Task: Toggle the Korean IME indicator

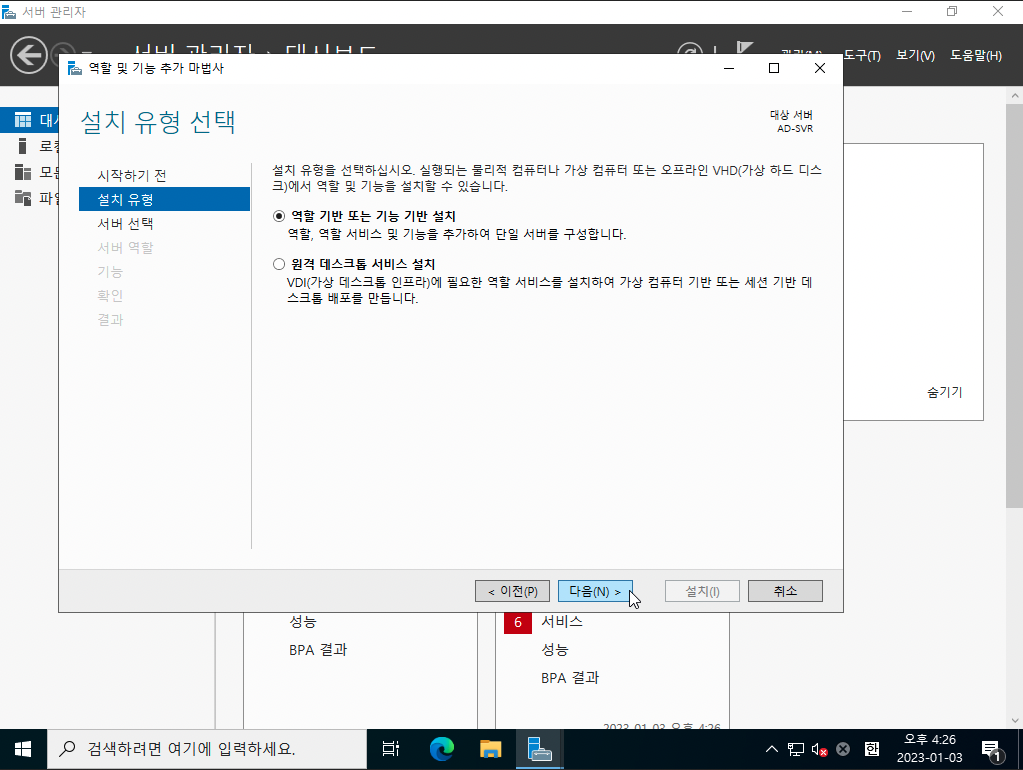Action: tap(872, 749)
